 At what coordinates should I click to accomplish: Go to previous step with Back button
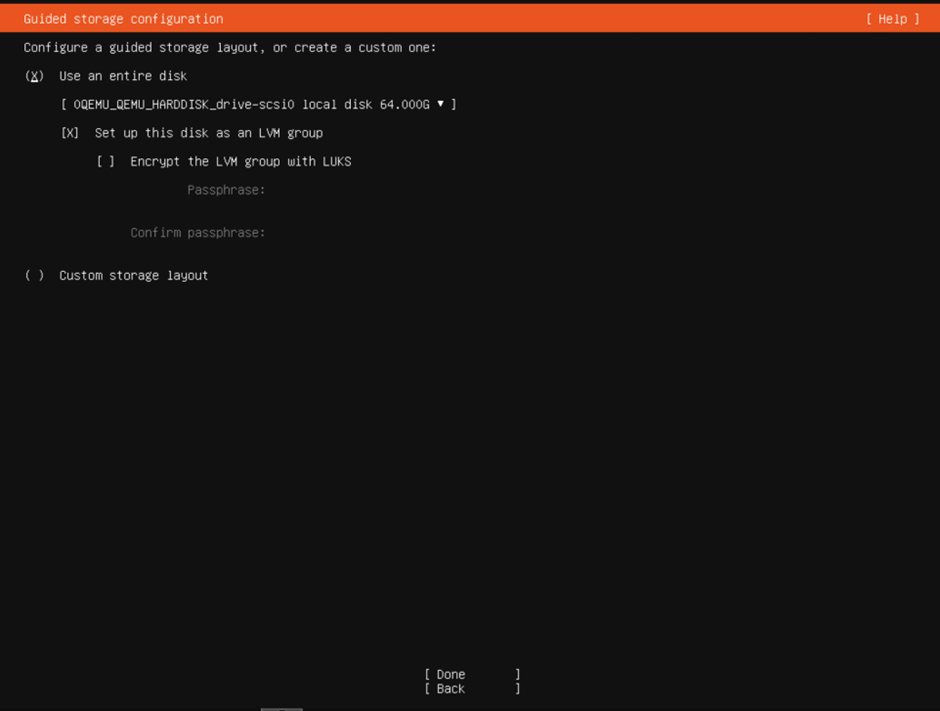472,689
